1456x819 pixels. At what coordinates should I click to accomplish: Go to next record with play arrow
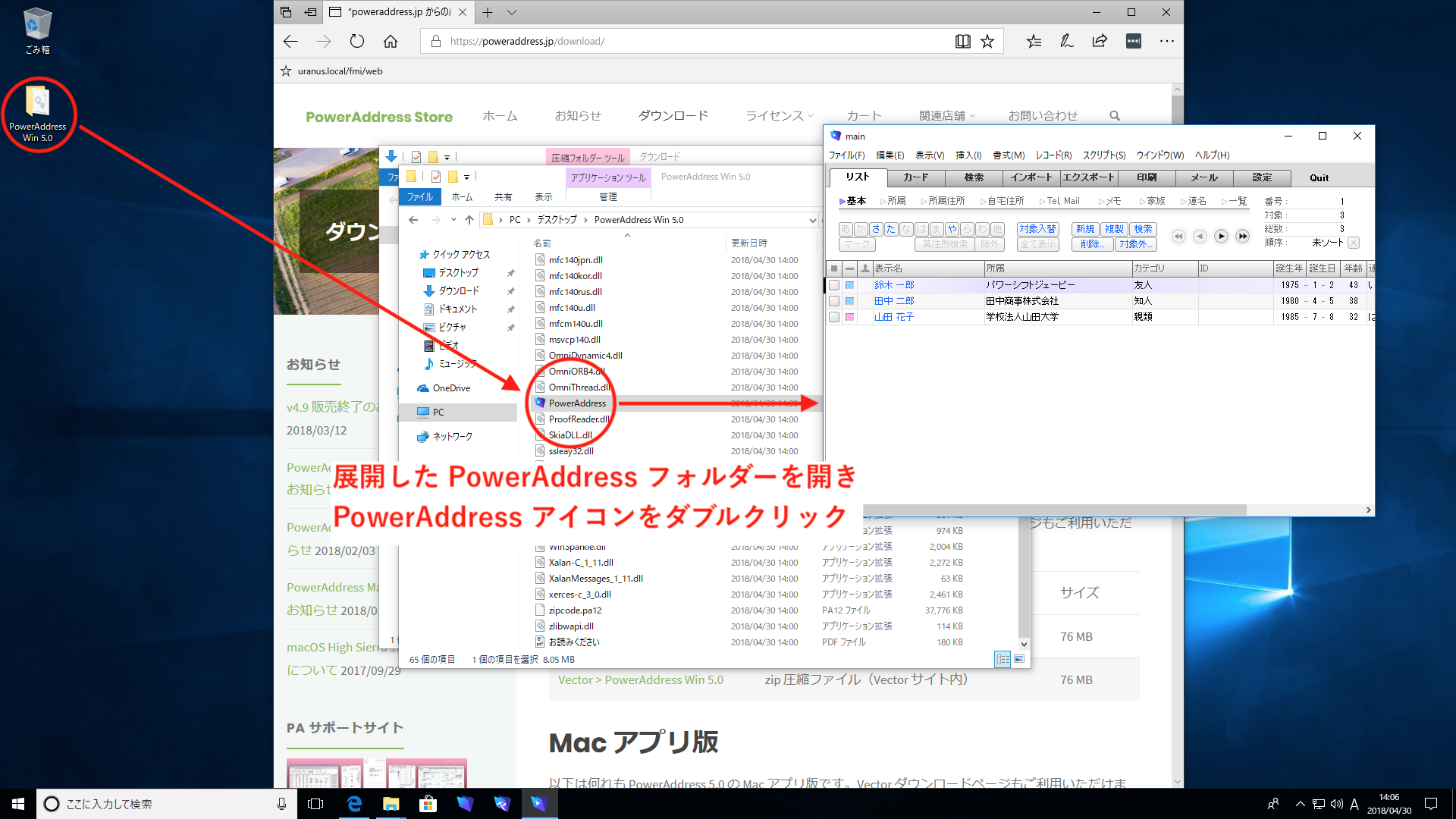1221,237
